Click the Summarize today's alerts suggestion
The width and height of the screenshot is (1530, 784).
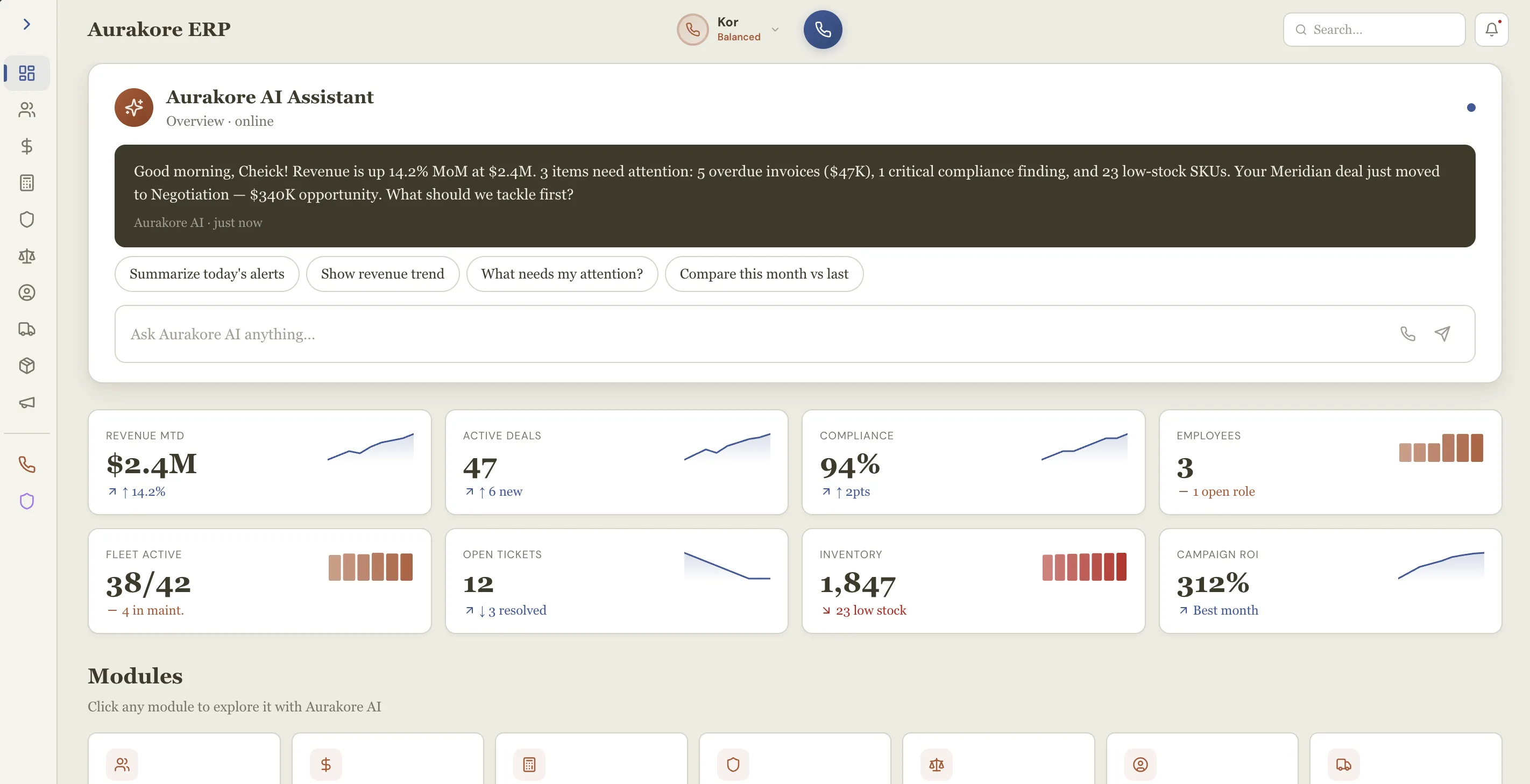pyautogui.click(x=207, y=274)
